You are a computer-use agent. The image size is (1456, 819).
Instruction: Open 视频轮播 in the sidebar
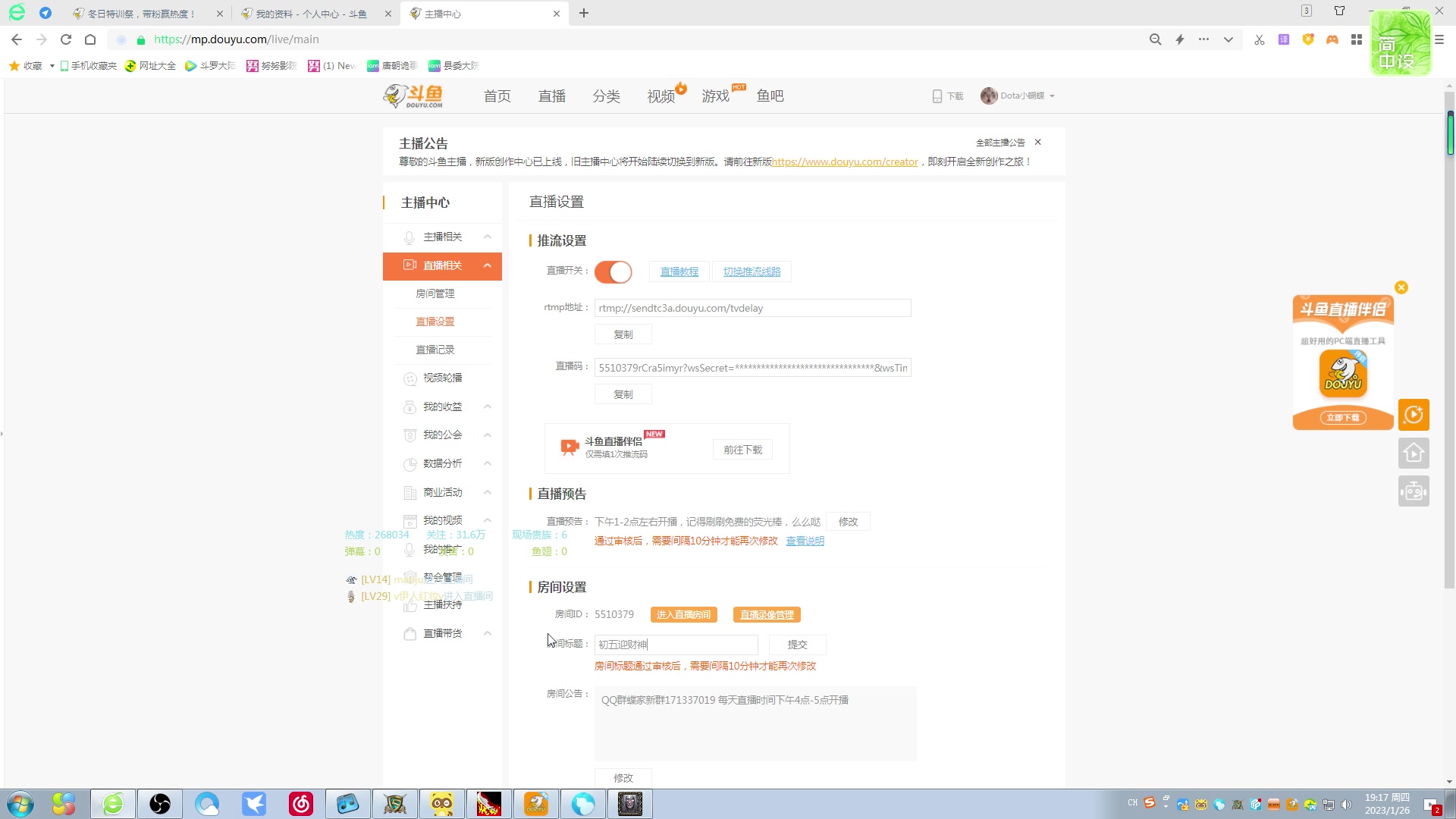442,378
